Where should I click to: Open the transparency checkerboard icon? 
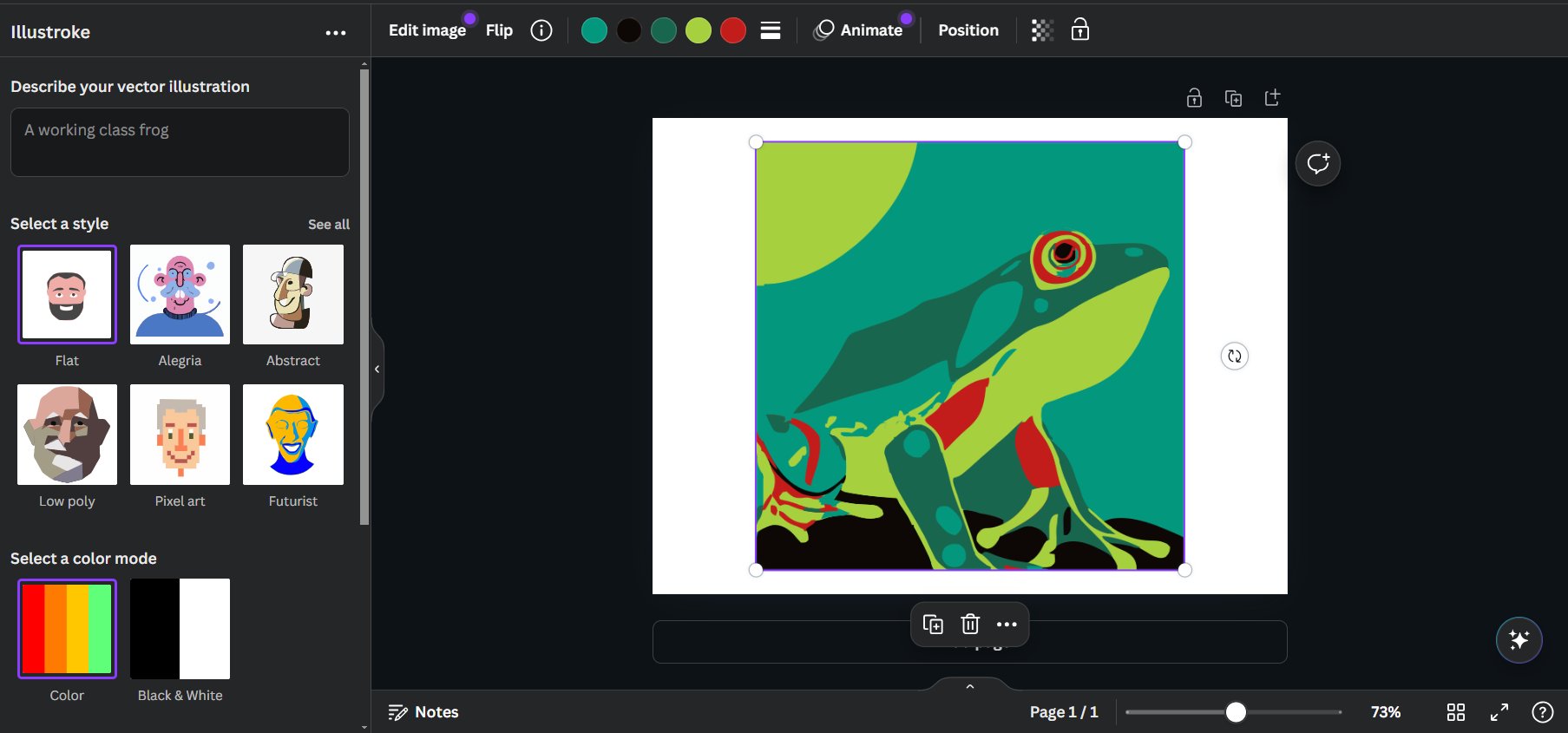tap(1042, 30)
